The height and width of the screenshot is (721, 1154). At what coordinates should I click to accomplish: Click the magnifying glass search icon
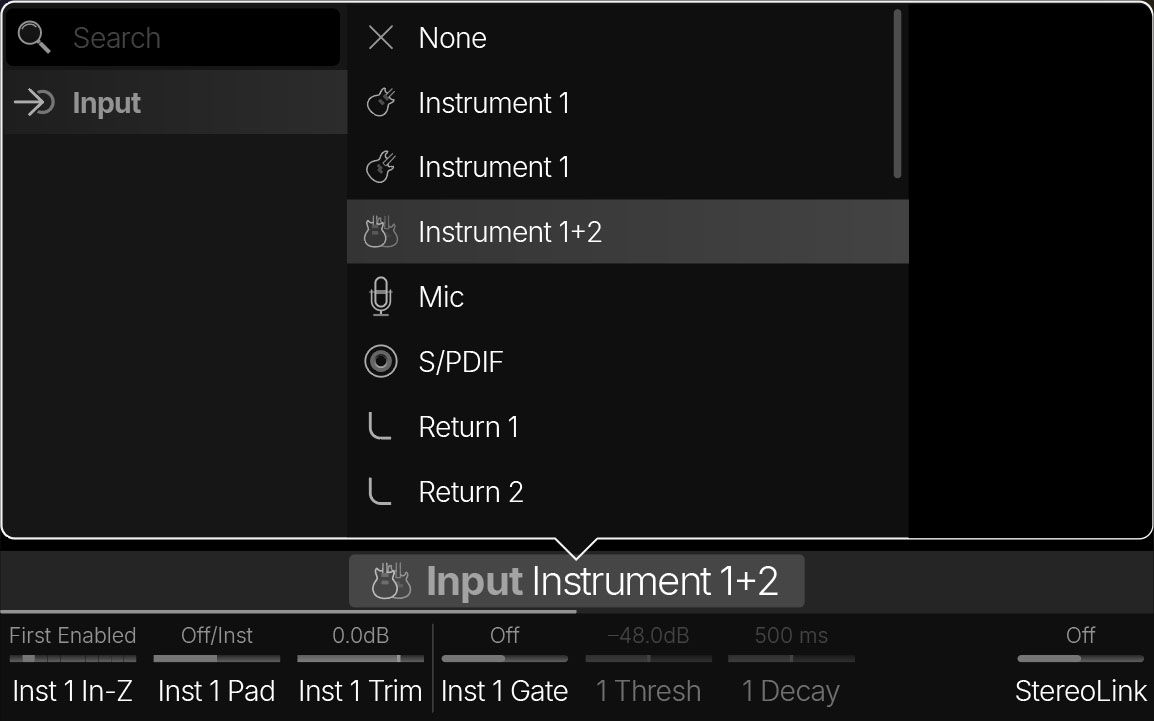[x=34, y=38]
